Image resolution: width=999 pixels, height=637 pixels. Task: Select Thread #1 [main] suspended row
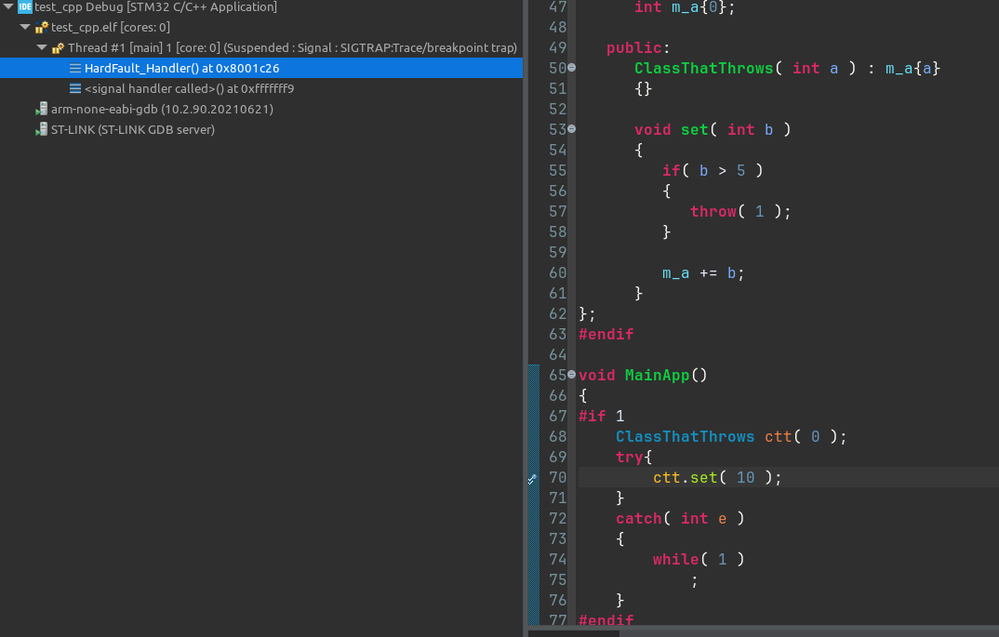pyautogui.click(x=292, y=48)
